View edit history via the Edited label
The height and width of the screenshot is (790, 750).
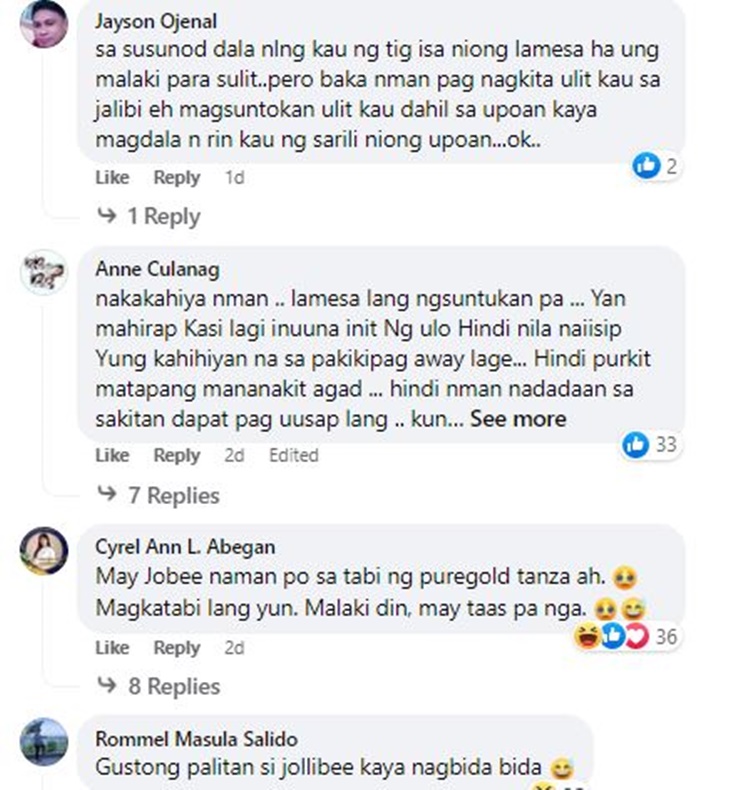tap(294, 455)
